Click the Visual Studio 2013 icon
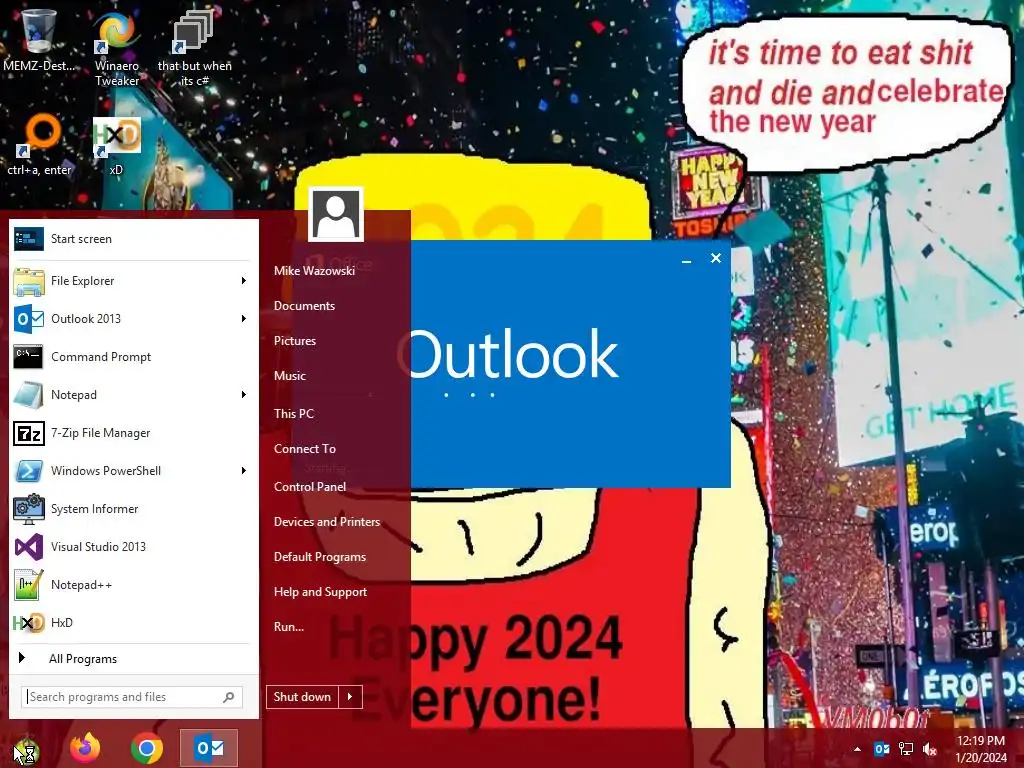 [29, 547]
